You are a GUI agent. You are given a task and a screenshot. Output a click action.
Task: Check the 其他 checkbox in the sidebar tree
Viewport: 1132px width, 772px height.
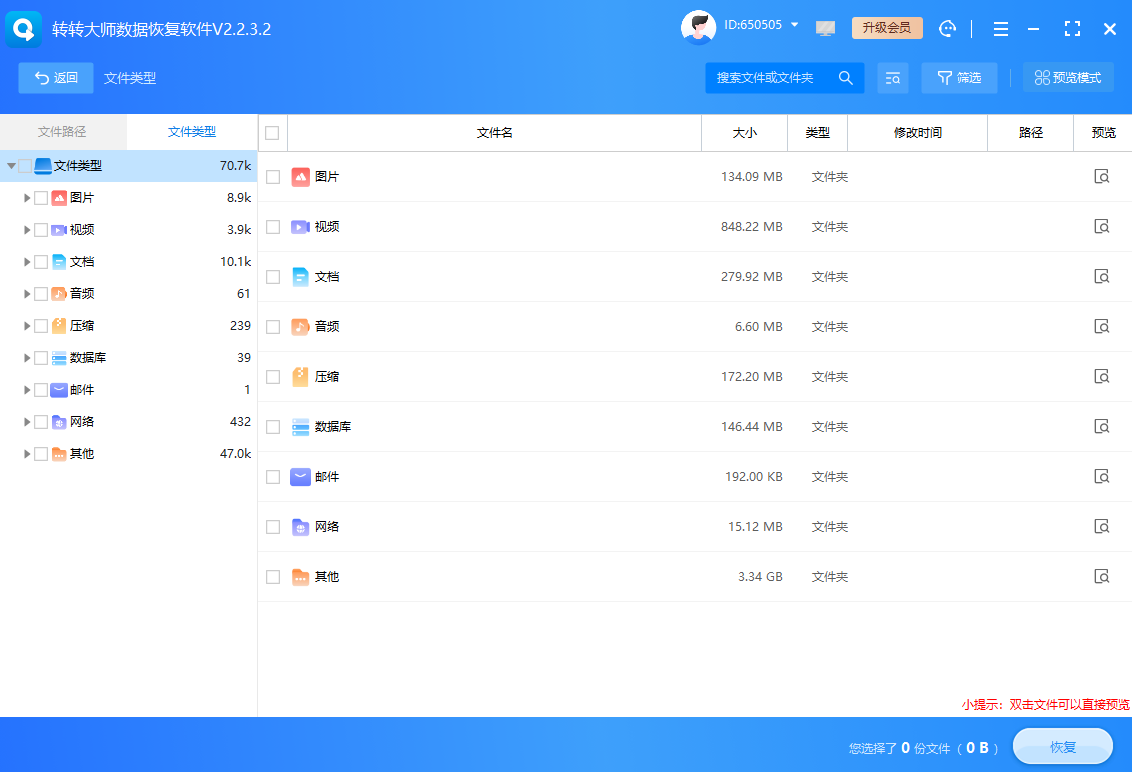coord(41,454)
